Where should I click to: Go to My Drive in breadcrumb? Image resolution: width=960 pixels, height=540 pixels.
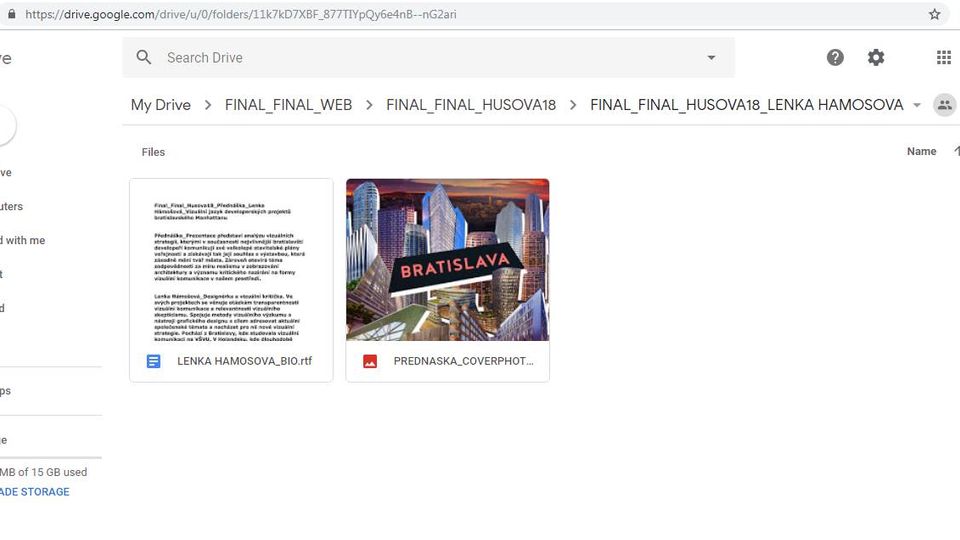(x=160, y=105)
